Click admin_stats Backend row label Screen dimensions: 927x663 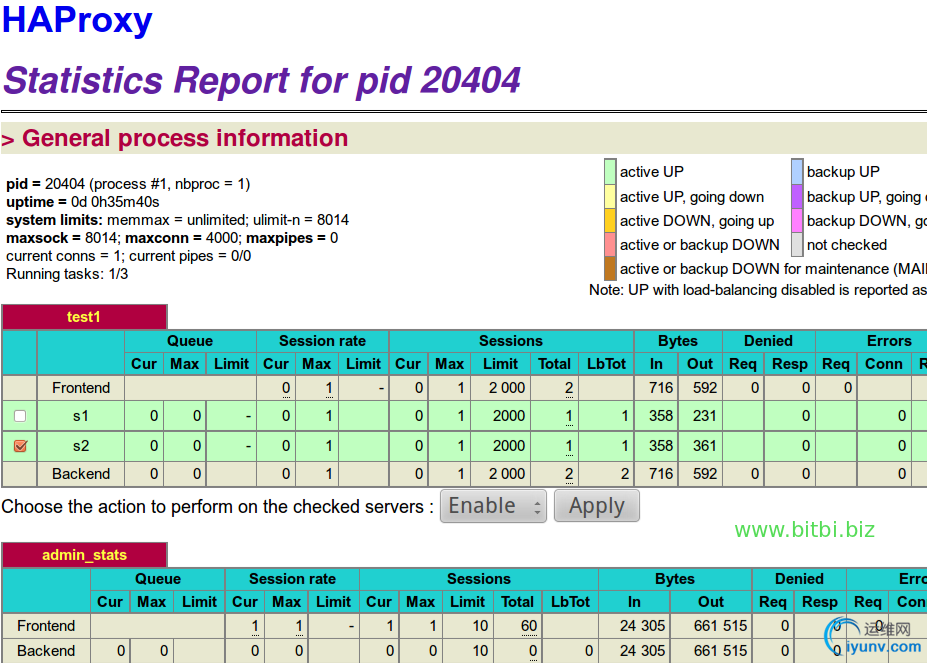tap(46, 651)
